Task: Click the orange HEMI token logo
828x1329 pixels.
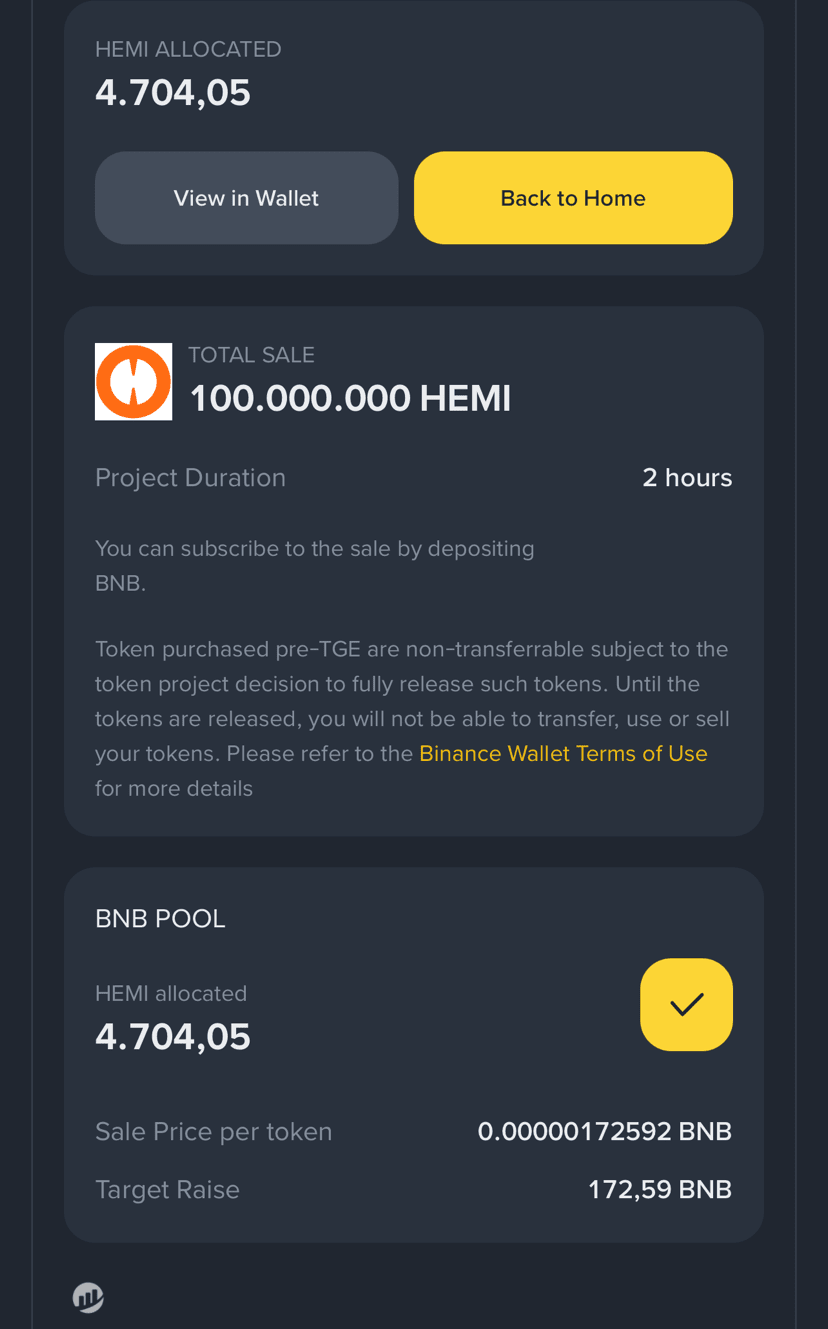Action: pyautogui.click(x=133, y=381)
